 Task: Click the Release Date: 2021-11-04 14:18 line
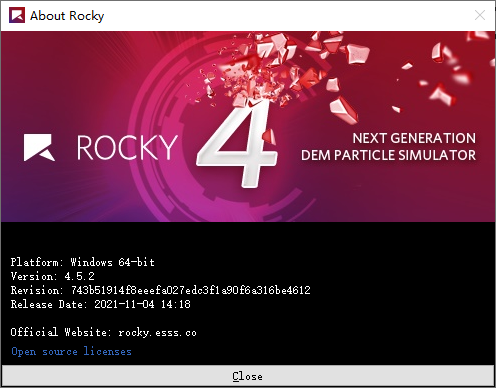[100, 304]
